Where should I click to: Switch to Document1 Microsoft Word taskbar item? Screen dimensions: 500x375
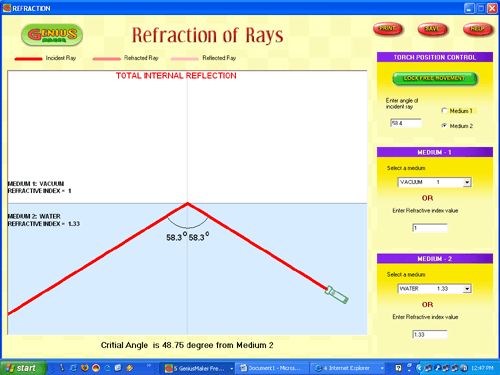[271, 368]
